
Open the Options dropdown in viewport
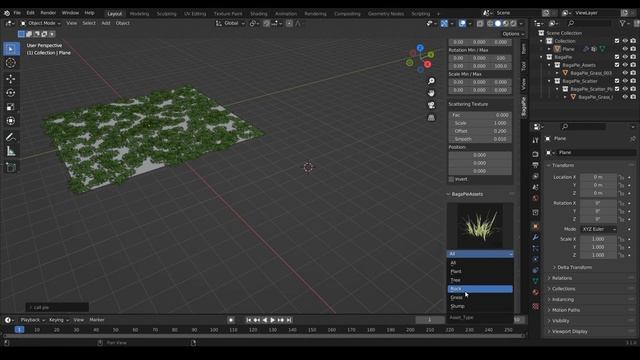click(x=513, y=34)
